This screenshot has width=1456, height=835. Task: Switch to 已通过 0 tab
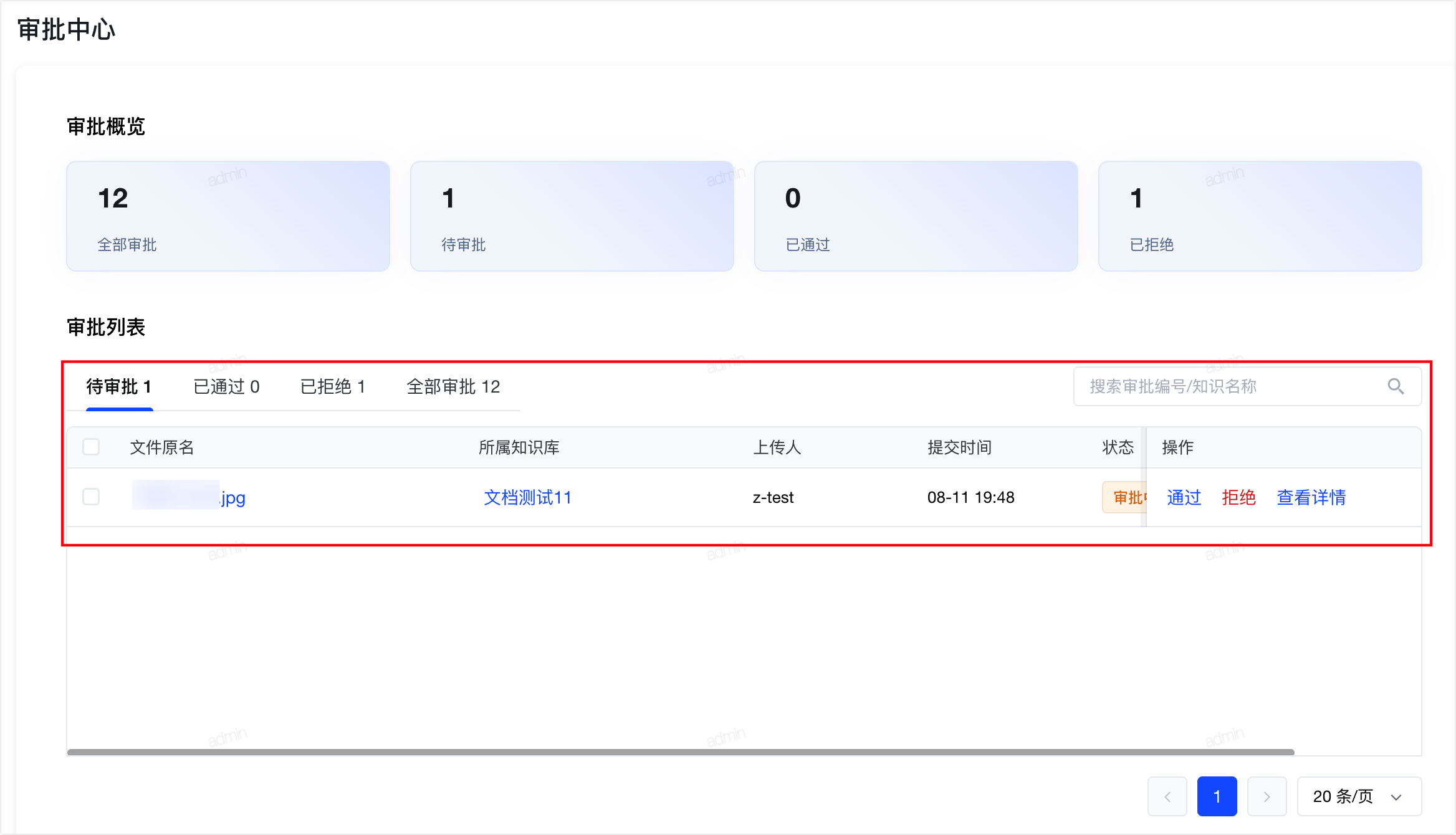226,387
